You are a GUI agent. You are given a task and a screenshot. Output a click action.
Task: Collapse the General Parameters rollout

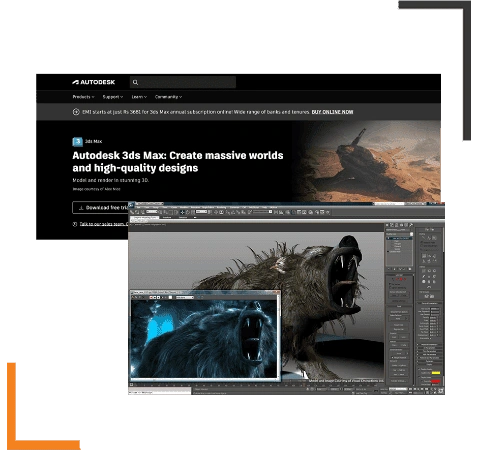coord(429,303)
